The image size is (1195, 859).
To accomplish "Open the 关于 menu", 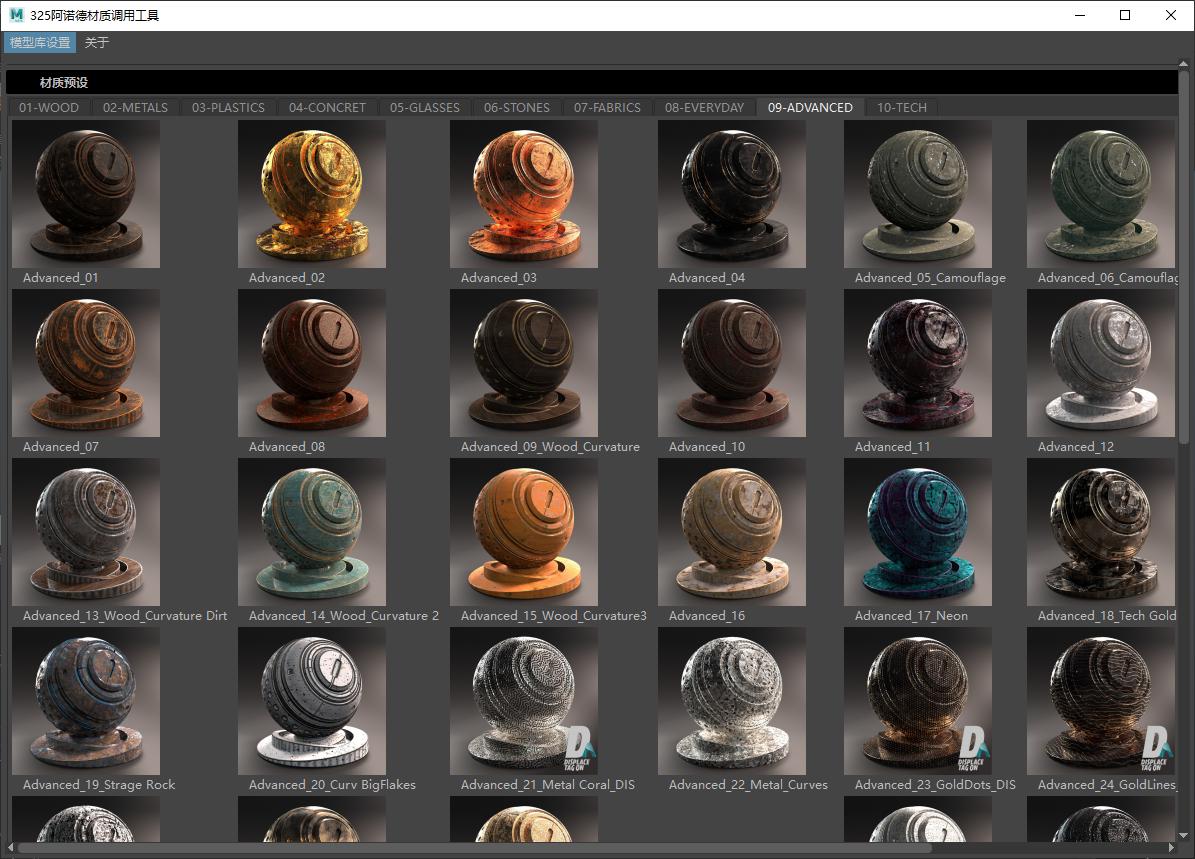I will tap(97, 43).
